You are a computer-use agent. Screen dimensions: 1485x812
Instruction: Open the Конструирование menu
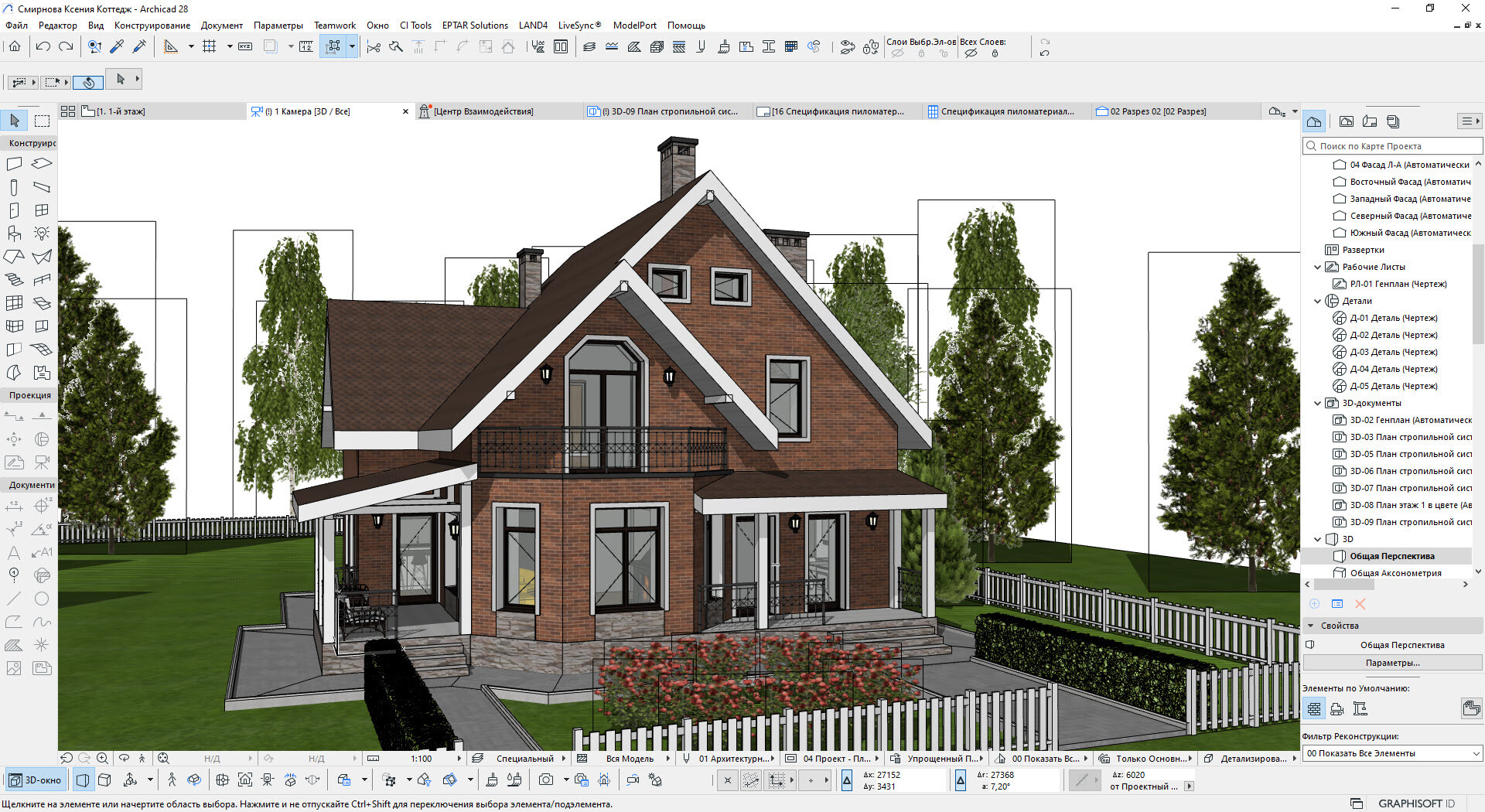point(152,26)
